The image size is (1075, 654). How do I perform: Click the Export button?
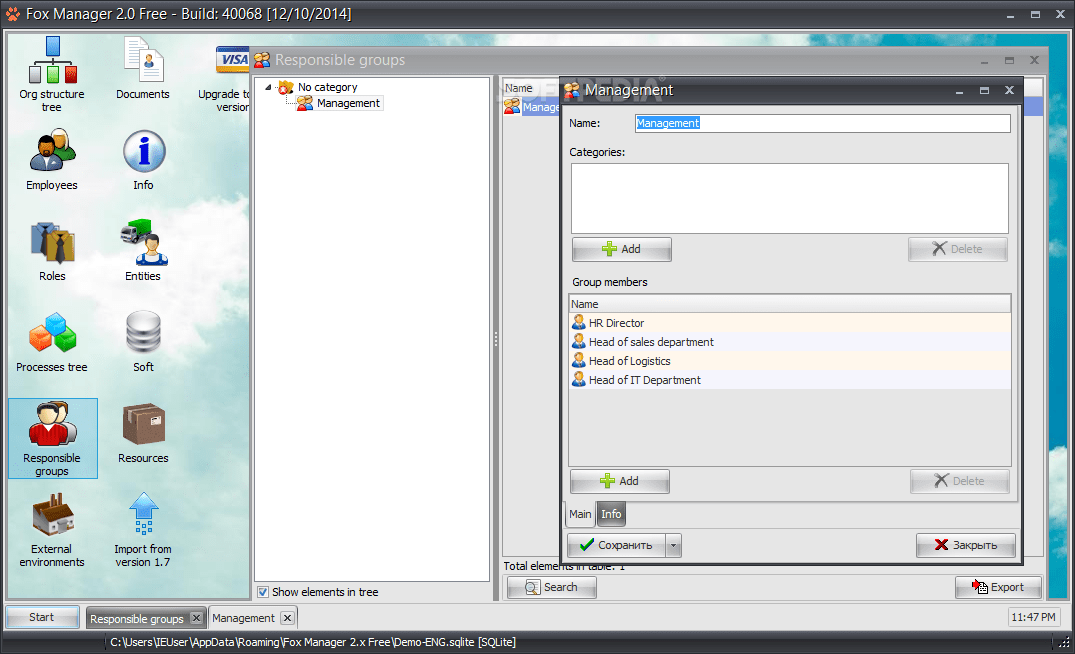pos(997,588)
